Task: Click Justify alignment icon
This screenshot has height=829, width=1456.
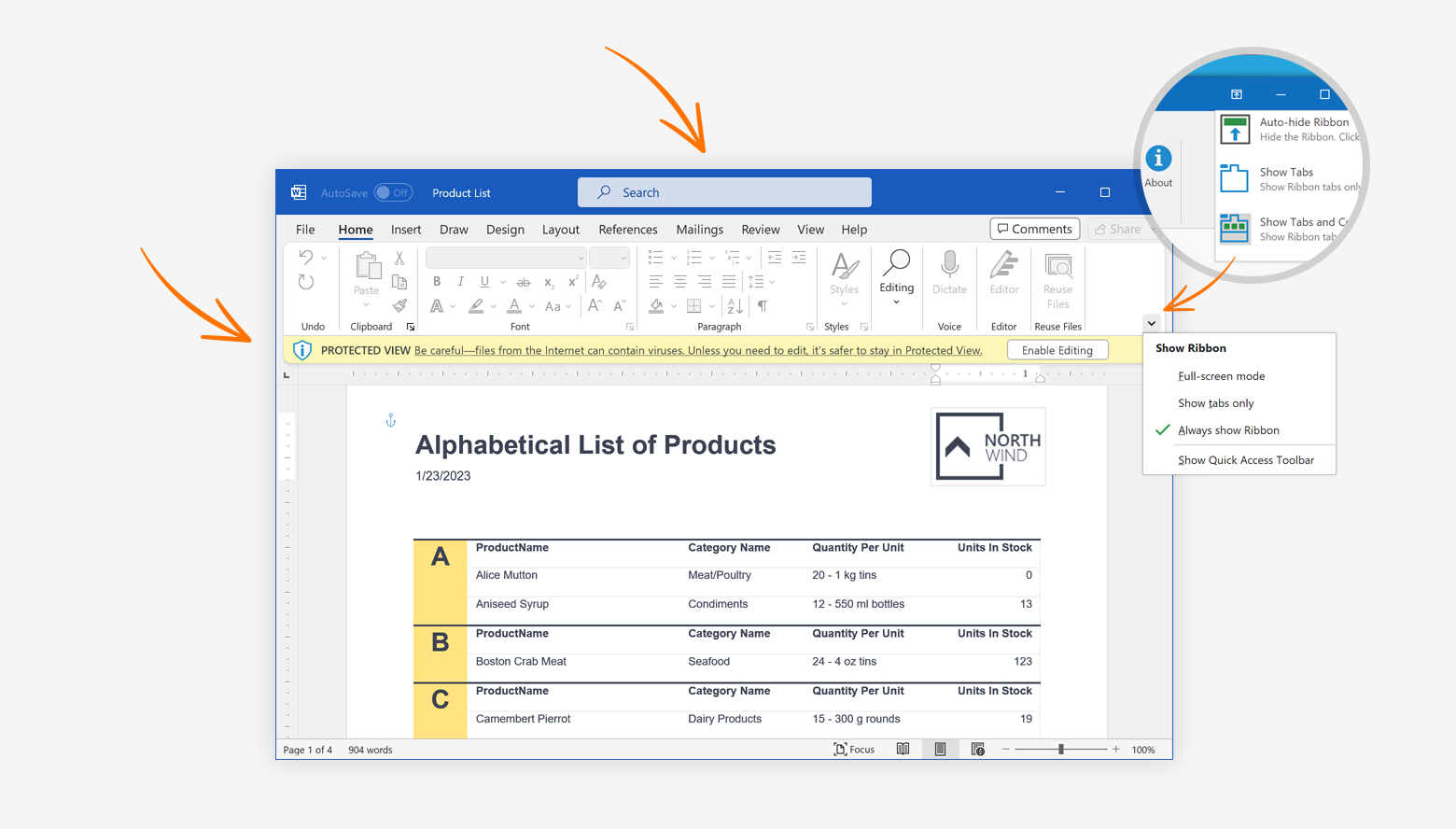Action: 729,281
